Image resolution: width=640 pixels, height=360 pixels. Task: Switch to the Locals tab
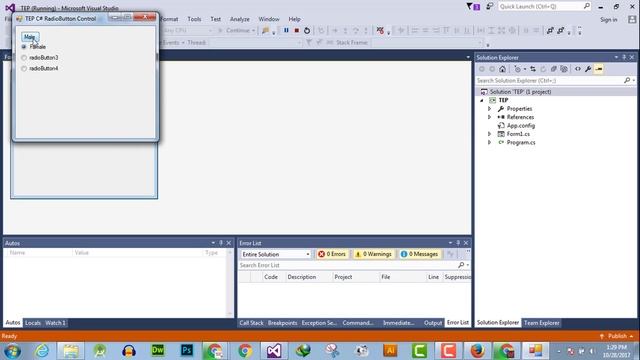tap(33, 323)
